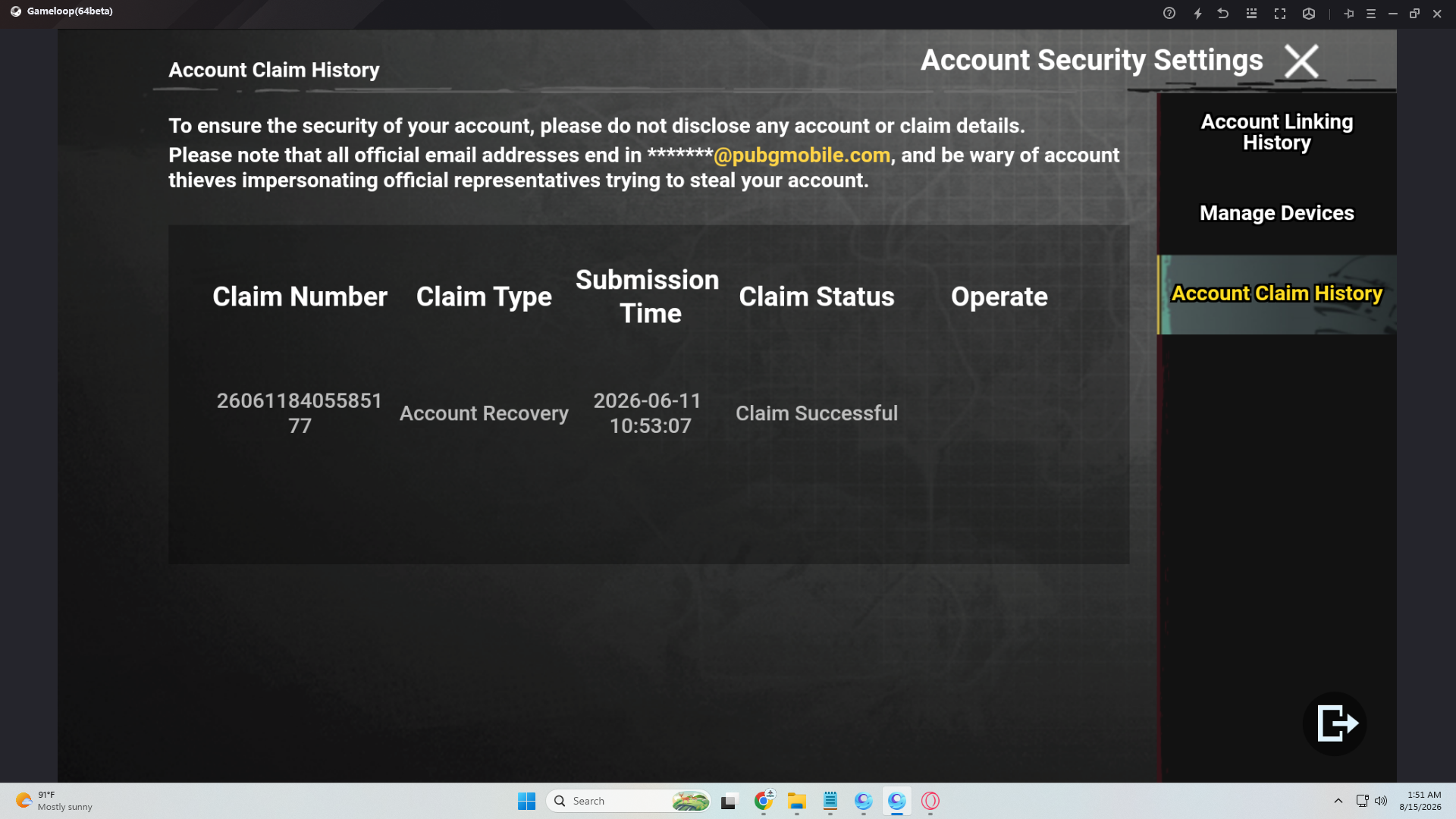
Task: Open the Gameloop hamburger menu
Action: tap(1371, 13)
